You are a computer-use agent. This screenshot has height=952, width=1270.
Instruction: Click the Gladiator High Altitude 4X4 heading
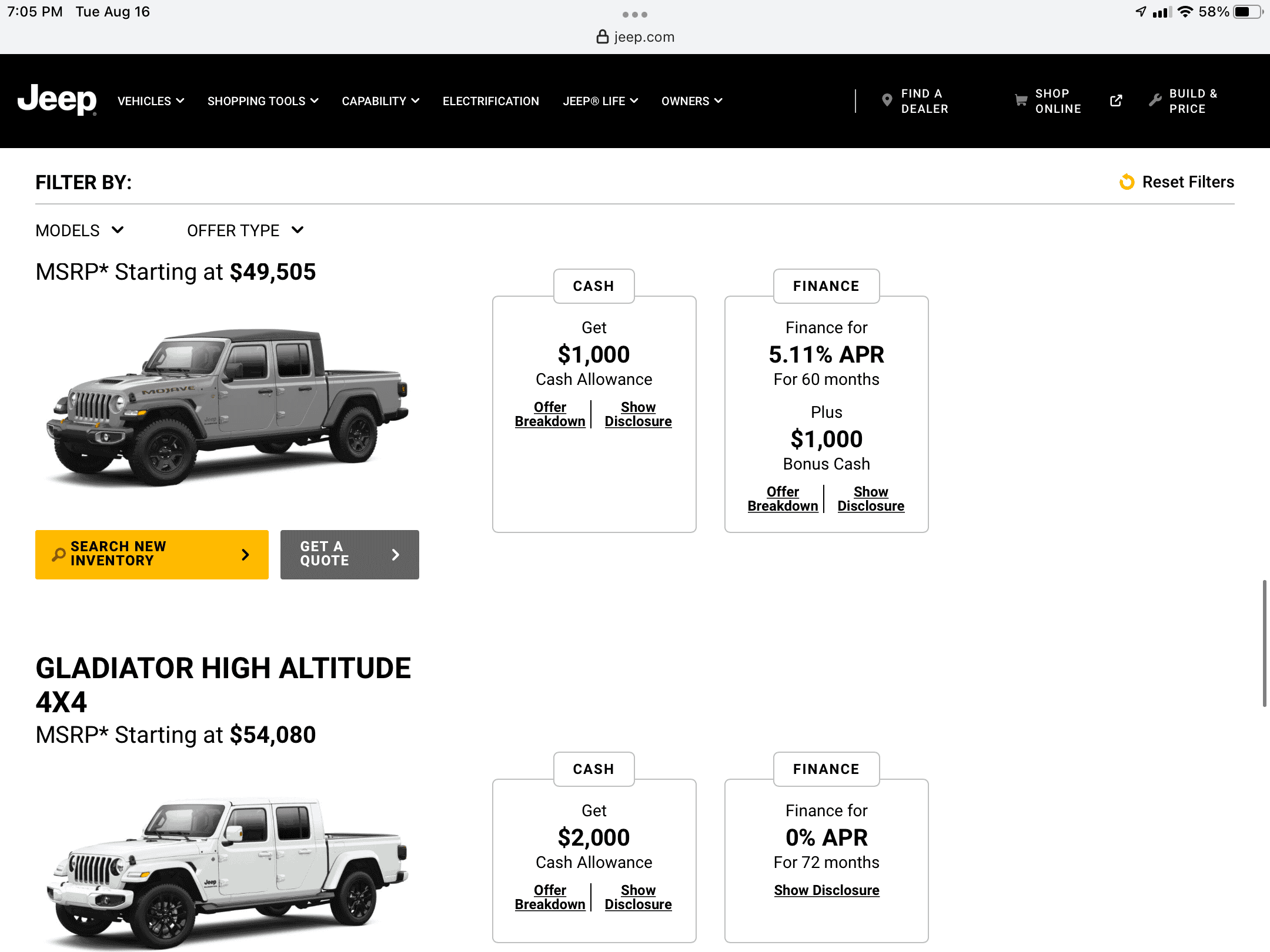click(x=223, y=685)
